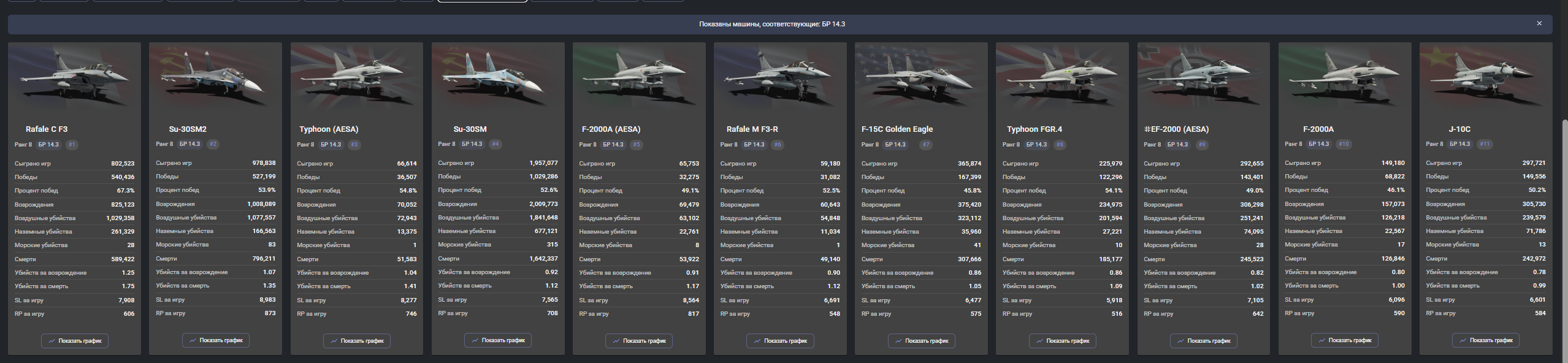Viewport: 1568px width, 363px height.
Task: Show graph for F-15C Golden Eagle
Action: tap(922, 340)
